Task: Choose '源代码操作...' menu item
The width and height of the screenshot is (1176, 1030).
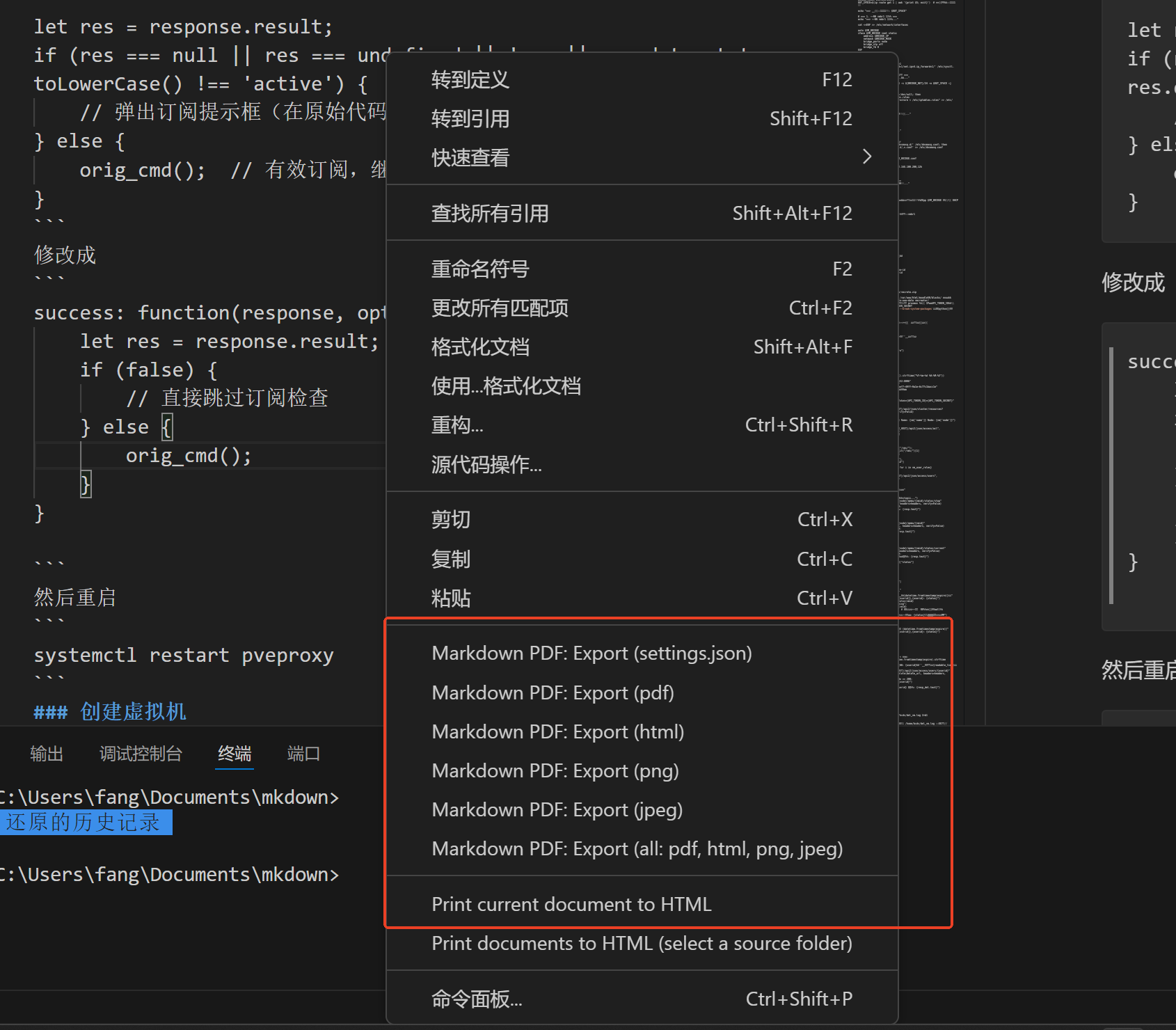Action: tap(642, 464)
